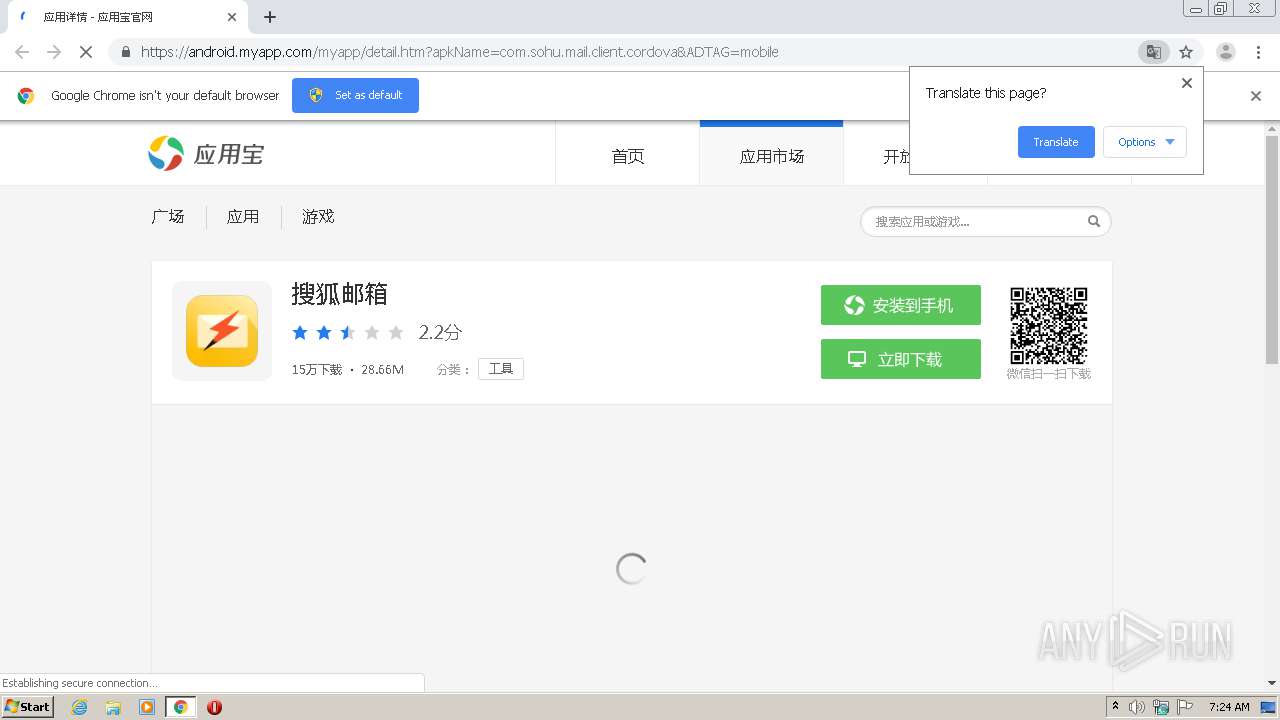
Task: Click the show desktop icon in the tray
Action: (x=1269, y=707)
